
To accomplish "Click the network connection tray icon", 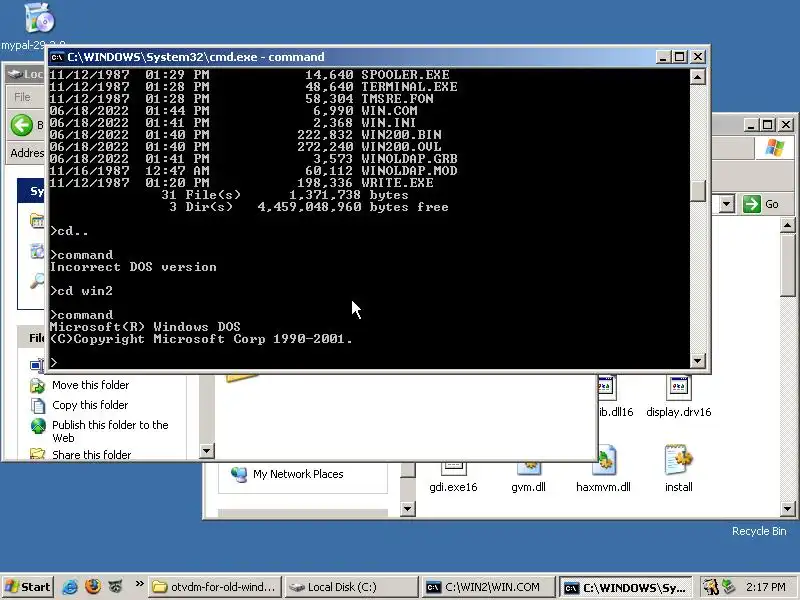I will (728, 587).
